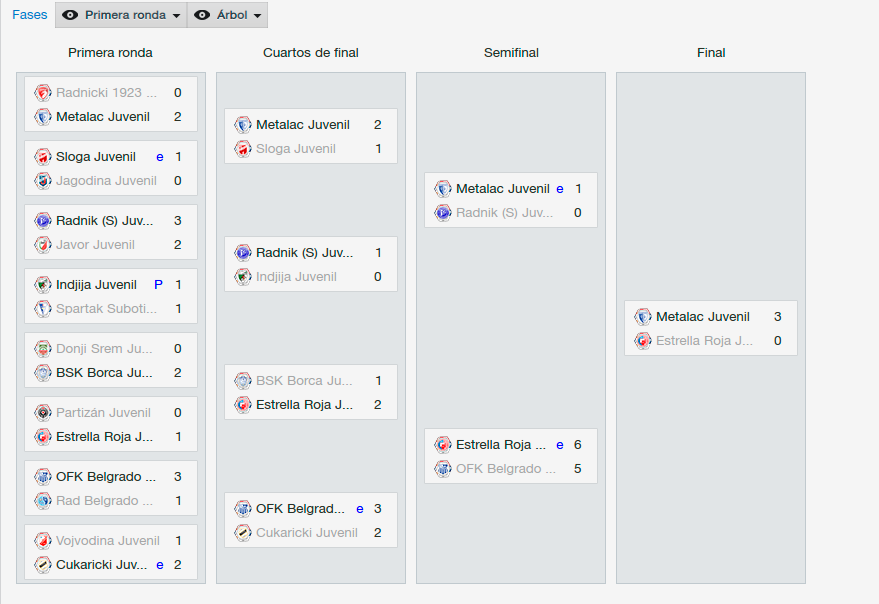Click the Cukaricki Juvenil crest in Cuartos de final
This screenshot has width=879, height=604.
point(243,533)
